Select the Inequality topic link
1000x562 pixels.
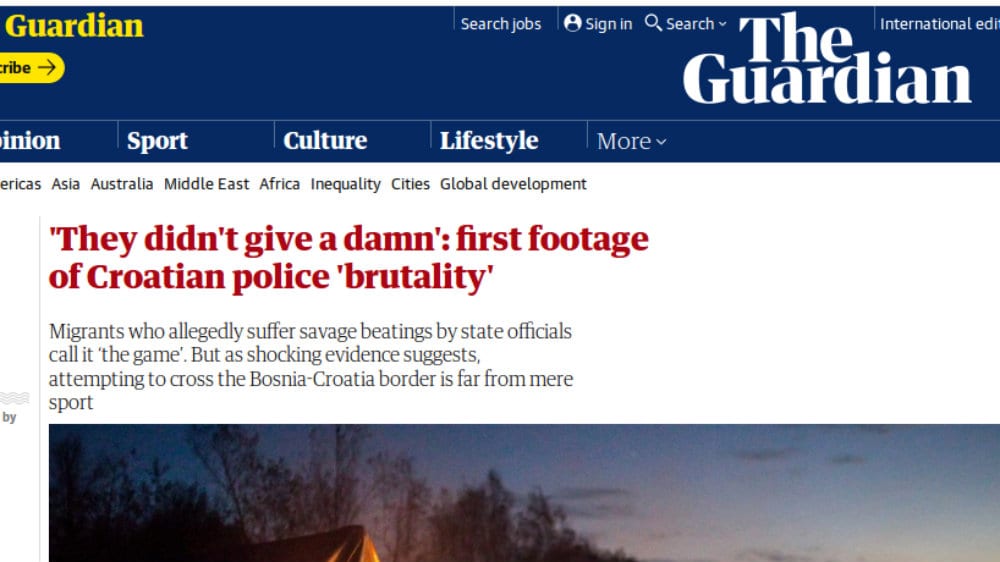[x=346, y=184]
